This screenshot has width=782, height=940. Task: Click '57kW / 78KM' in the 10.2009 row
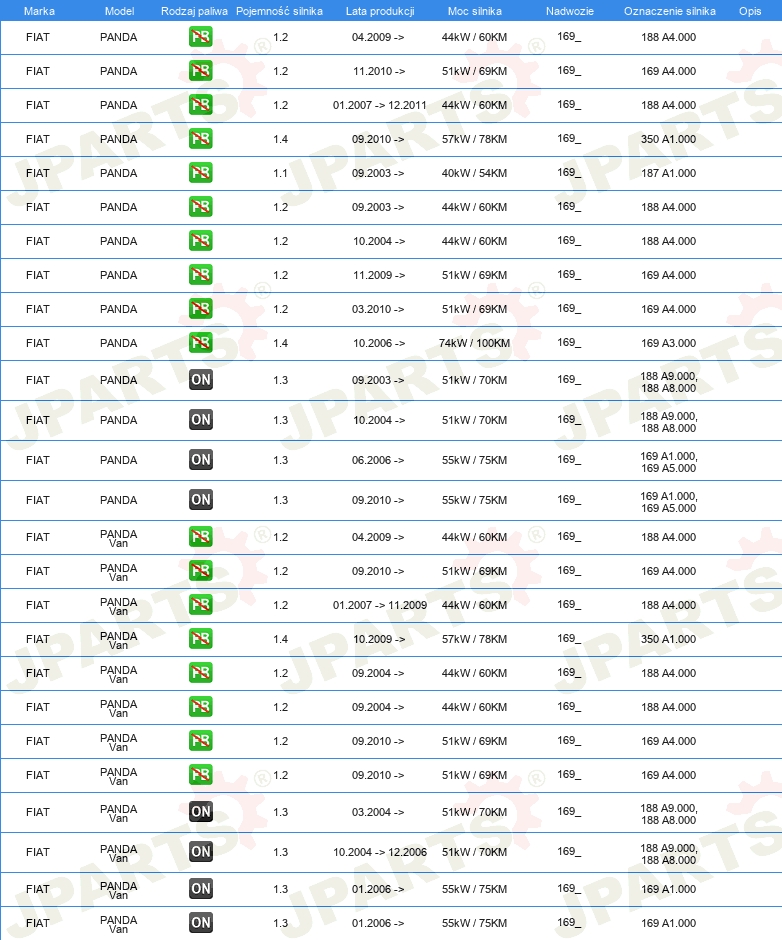click(x=474, y=639)
